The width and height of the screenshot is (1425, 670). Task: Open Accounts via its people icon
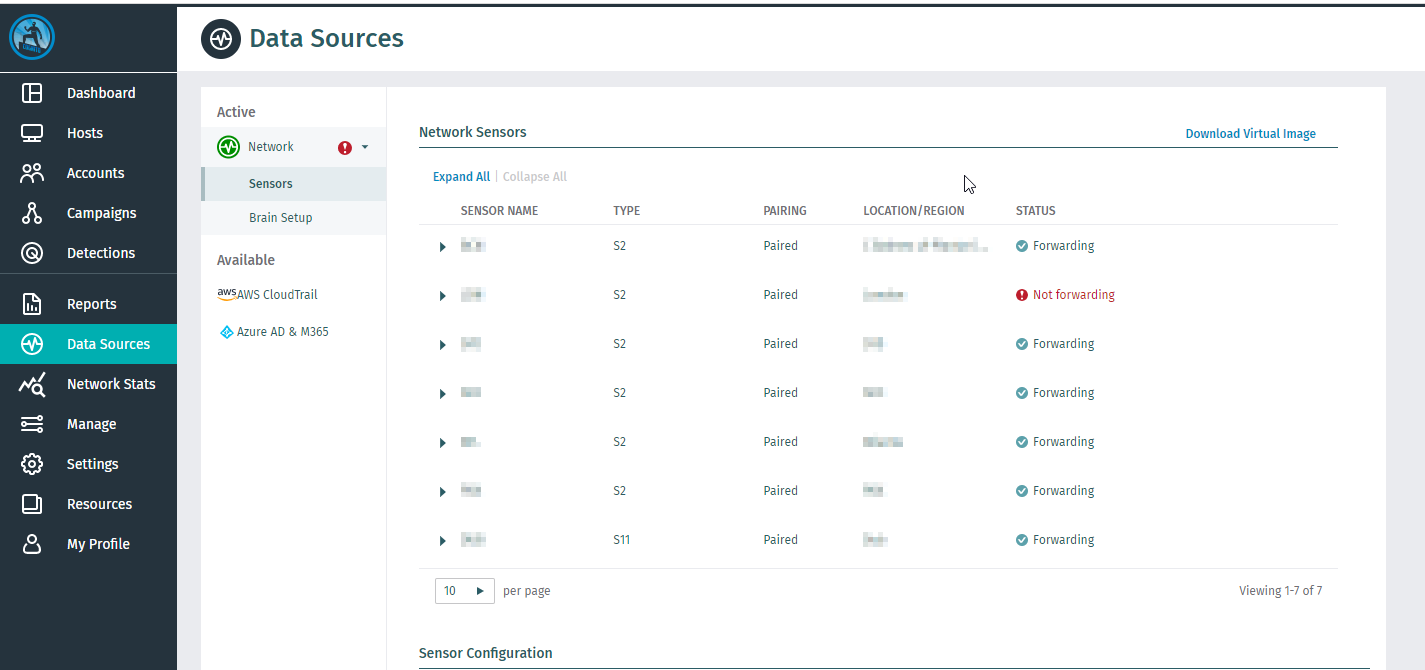(32, 173)
